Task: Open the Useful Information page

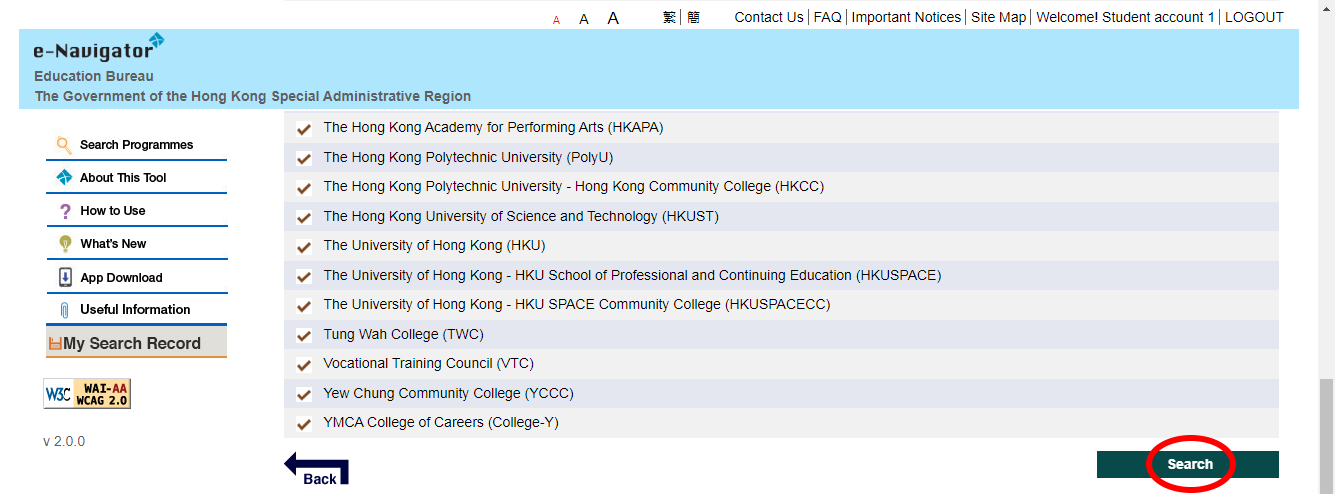Action: (135, 310)
